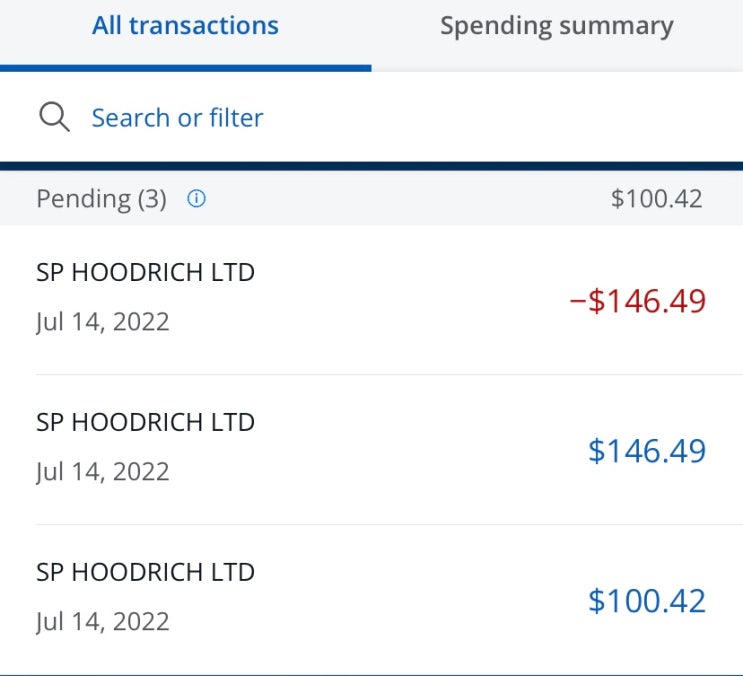743x676 pixels.
Task: Select the -$146.49 SP HOODRICH LTD transaction
Action: tap(372, 299)
